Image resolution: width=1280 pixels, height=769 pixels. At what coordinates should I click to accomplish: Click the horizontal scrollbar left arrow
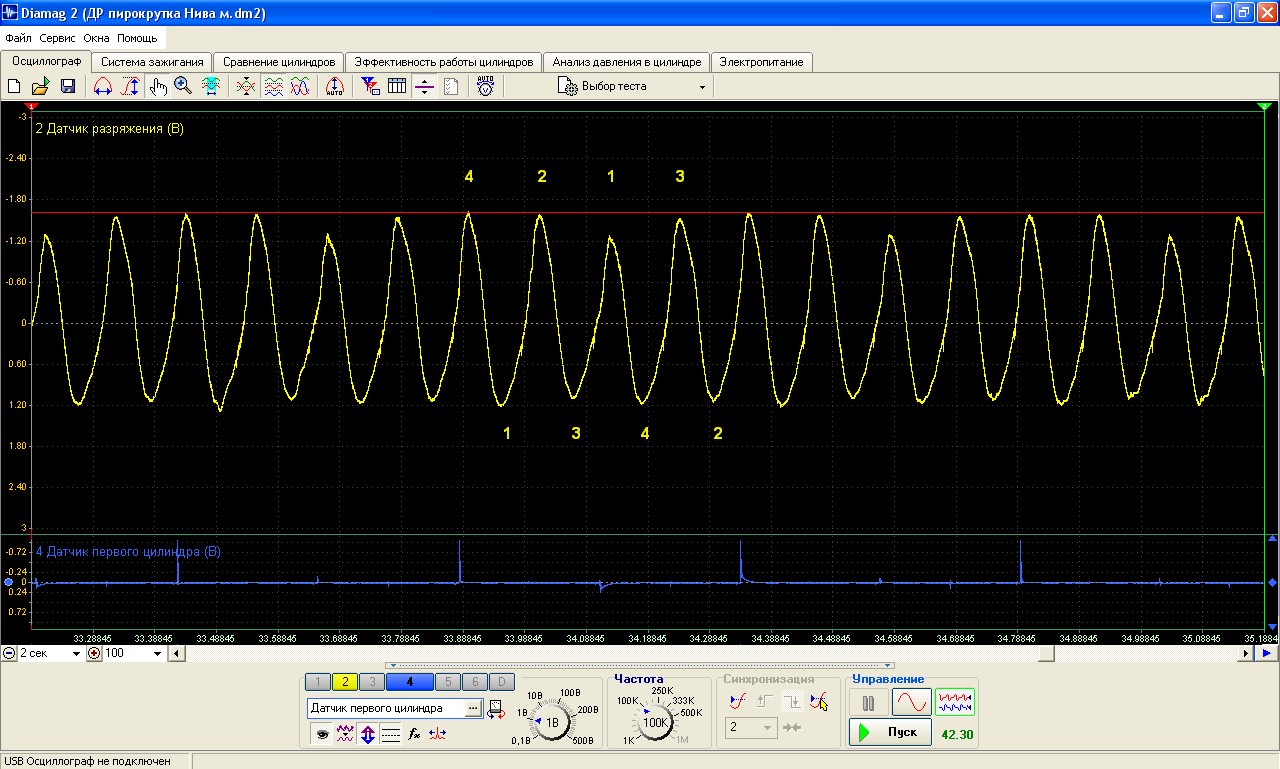point(176,653)
